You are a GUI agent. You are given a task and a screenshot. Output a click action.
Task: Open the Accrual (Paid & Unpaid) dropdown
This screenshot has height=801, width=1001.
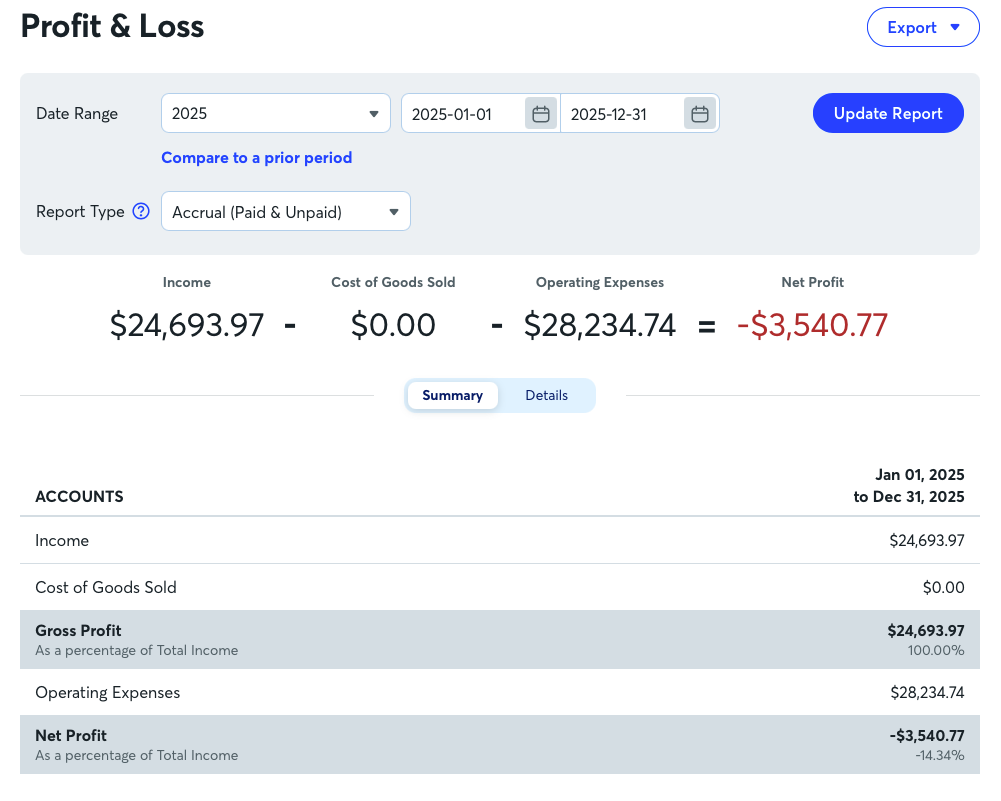[285, 212]
